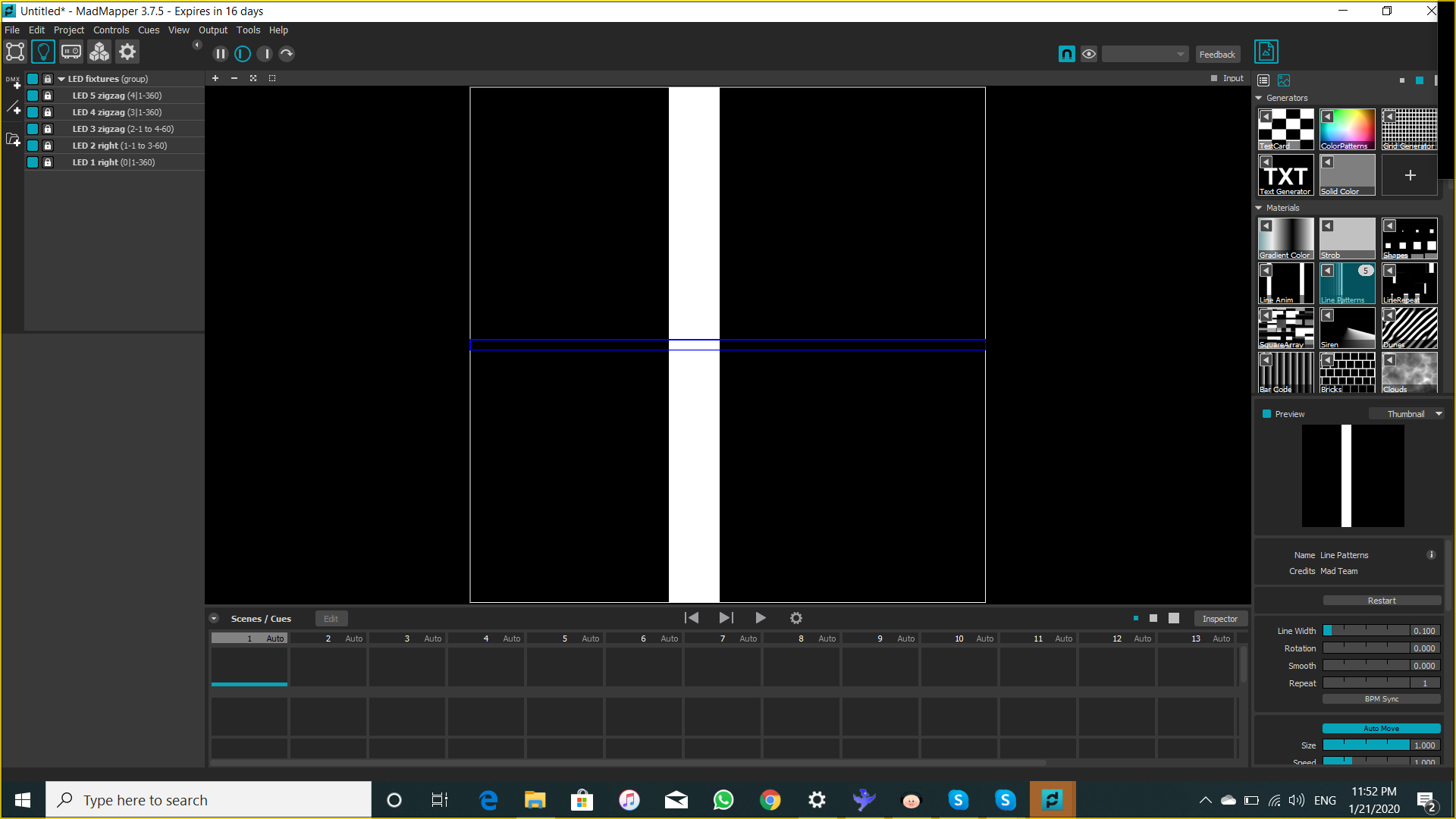The width and height of the screenshot is (1456, 819).
Task: Click the Gradient Color material
Action: [x=1286, y=238]
